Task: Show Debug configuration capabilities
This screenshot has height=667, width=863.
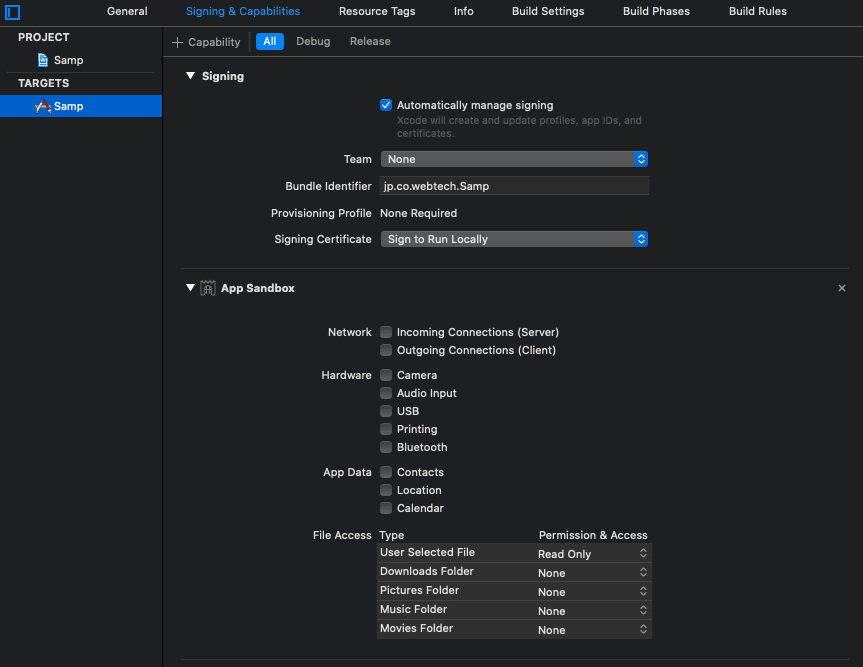Action: [313, 41]
